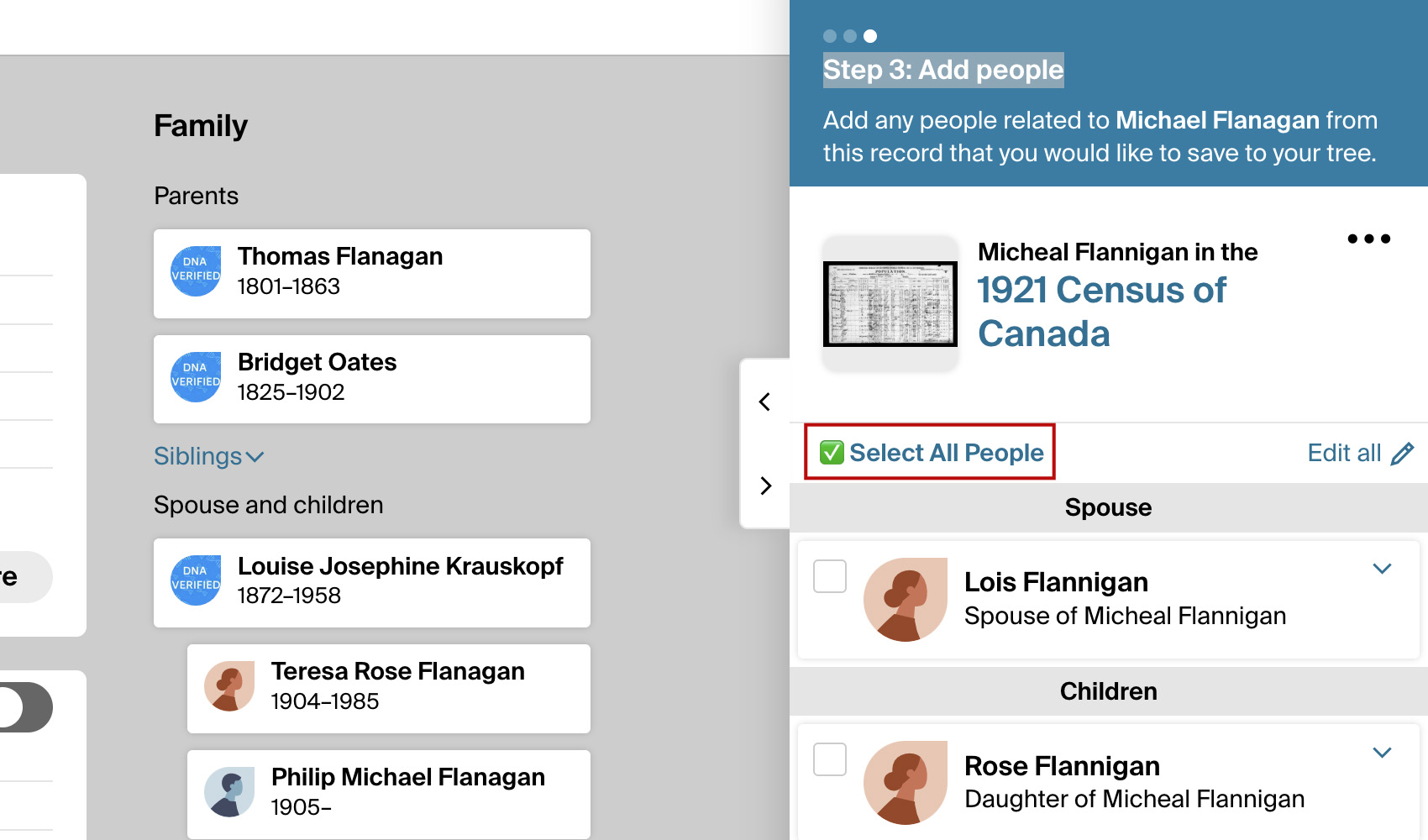This screenshot has width=1428, height=840.
Task: Click Philip Michael Flanagan's avatar icon
Action: point(229,791)
